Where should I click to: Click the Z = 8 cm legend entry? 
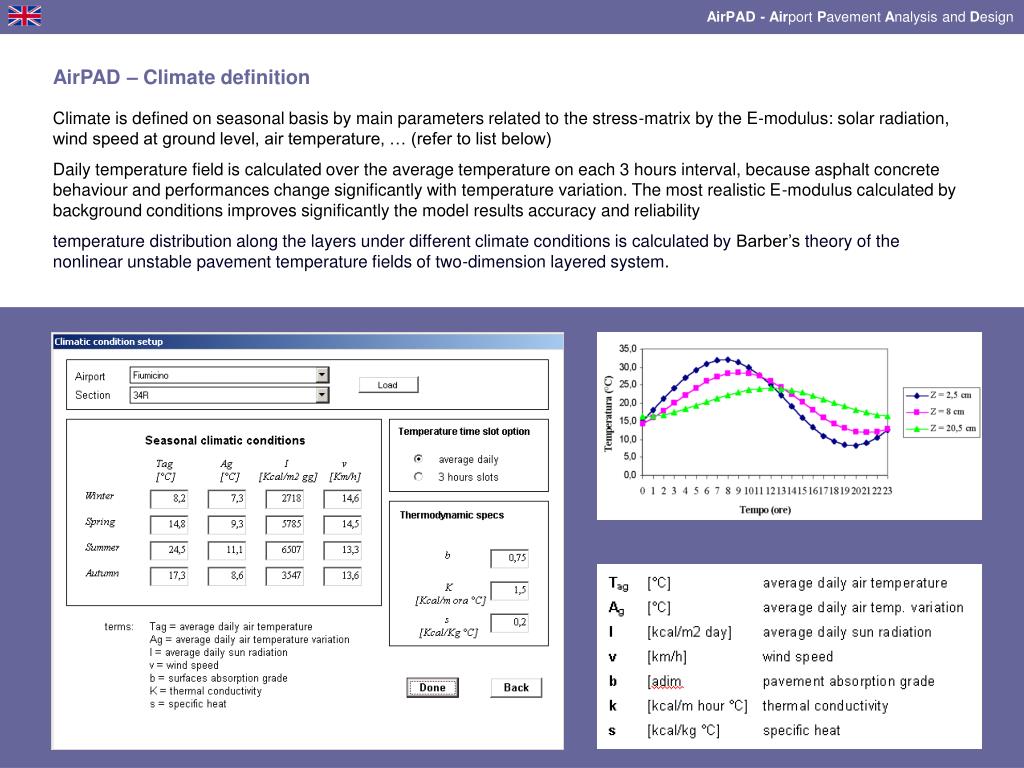[937, 411]
